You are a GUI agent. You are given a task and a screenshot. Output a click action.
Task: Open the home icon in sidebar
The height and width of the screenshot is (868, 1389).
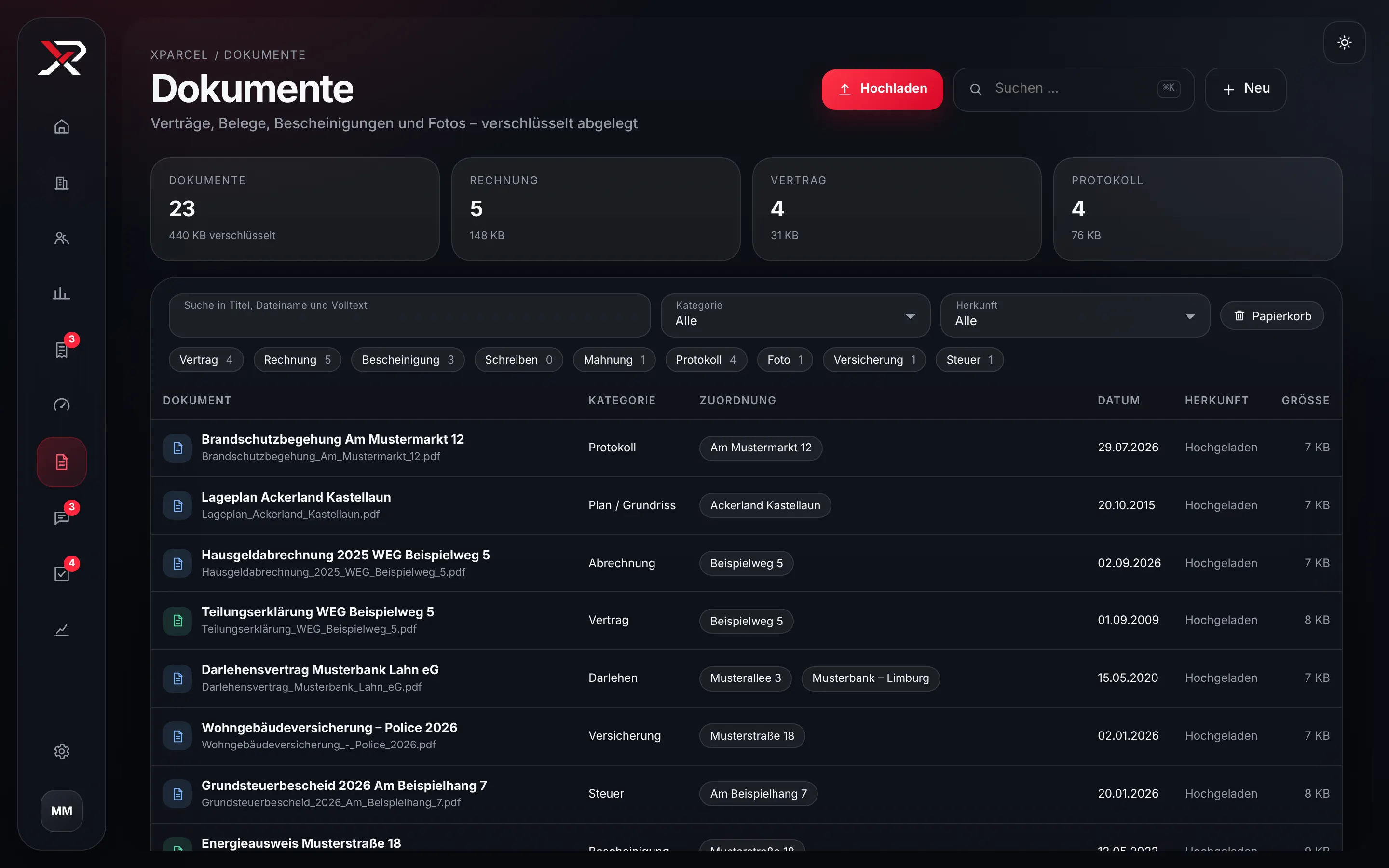pos(61,127)
